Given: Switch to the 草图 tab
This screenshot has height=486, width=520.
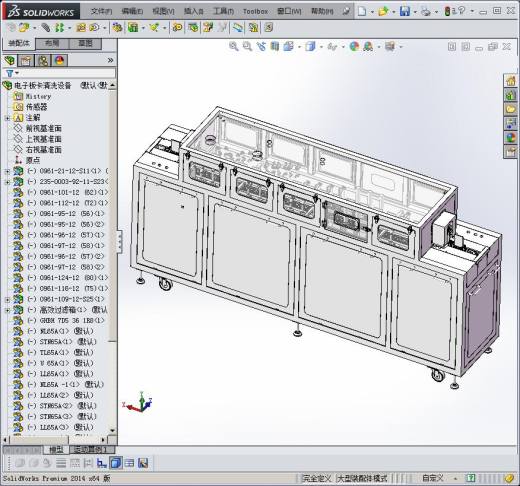Looking at the screenshot, I should [x=85, y=43].
